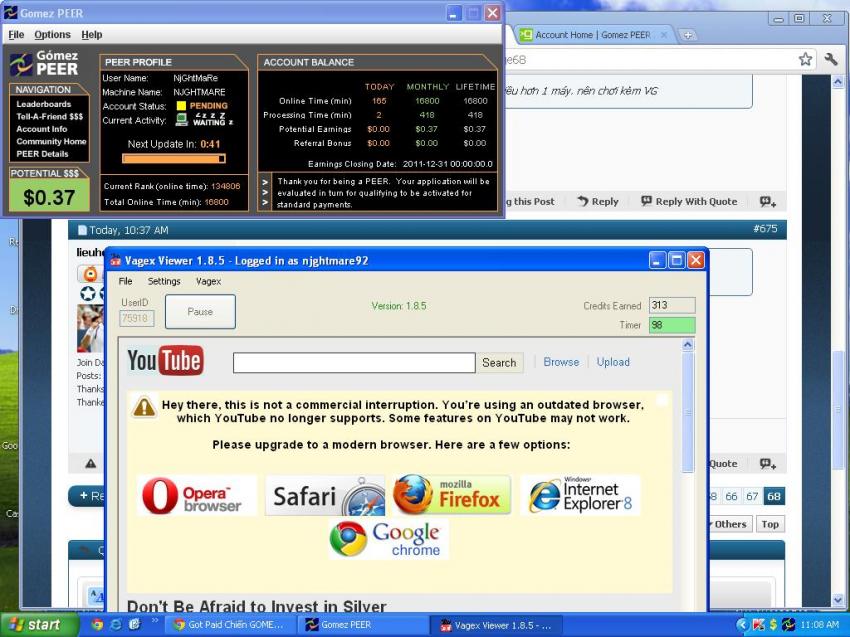Click the green Timer field
Screen dimensions: 850x637
coord(672,325)
